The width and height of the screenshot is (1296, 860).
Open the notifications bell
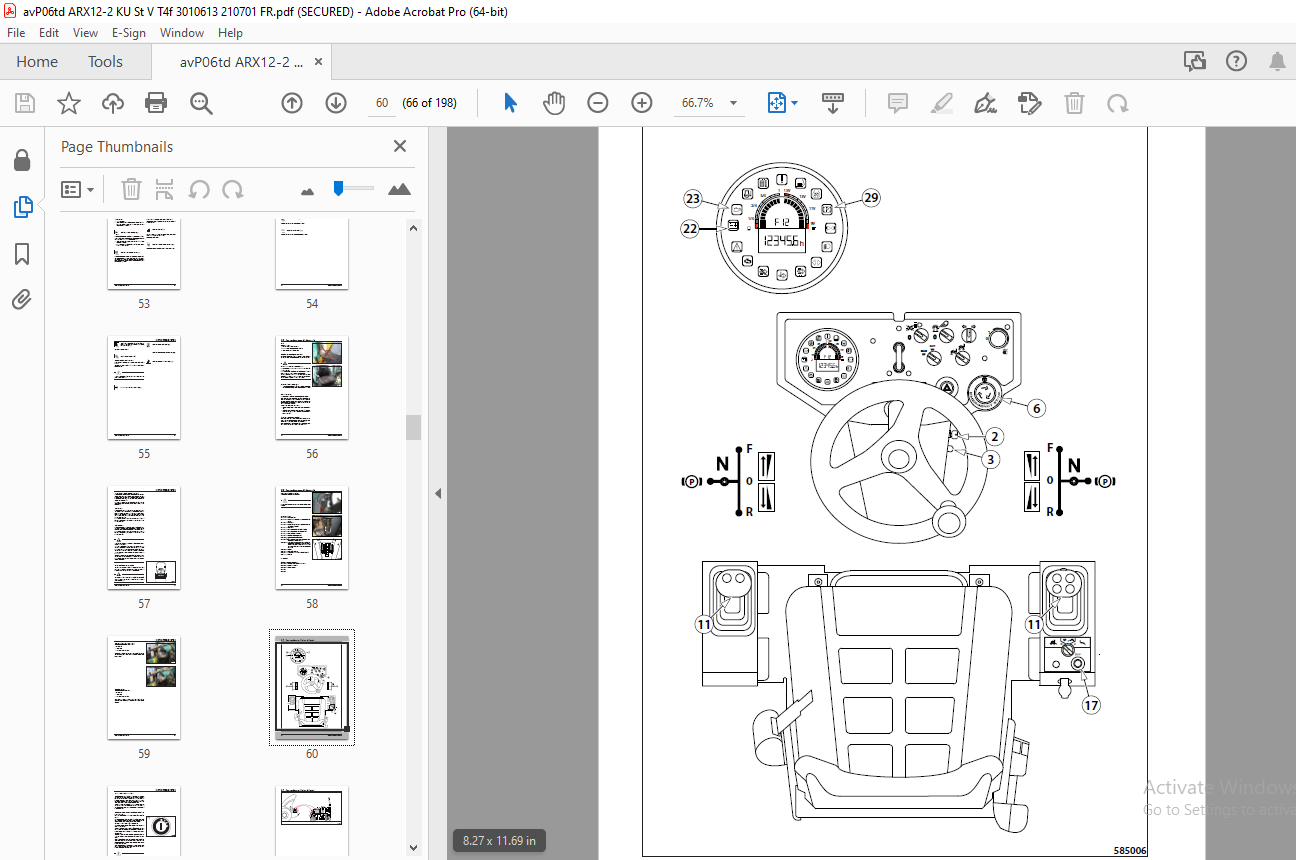1277,62
